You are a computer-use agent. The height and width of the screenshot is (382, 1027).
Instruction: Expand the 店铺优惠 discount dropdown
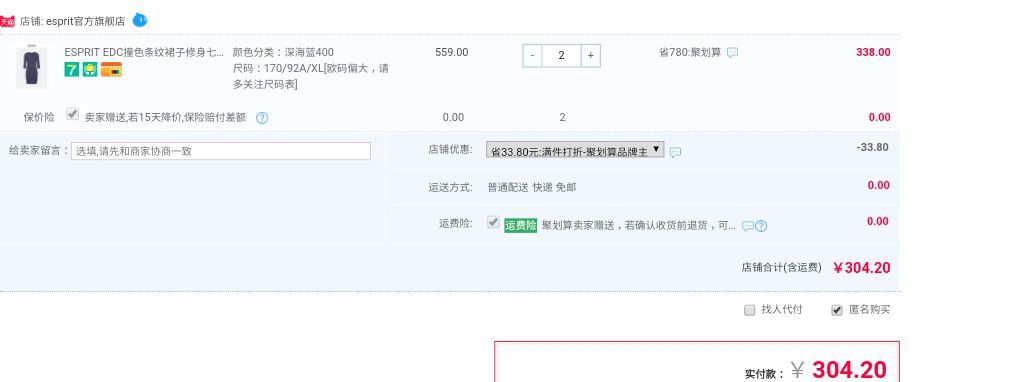[x=575, y=150]
